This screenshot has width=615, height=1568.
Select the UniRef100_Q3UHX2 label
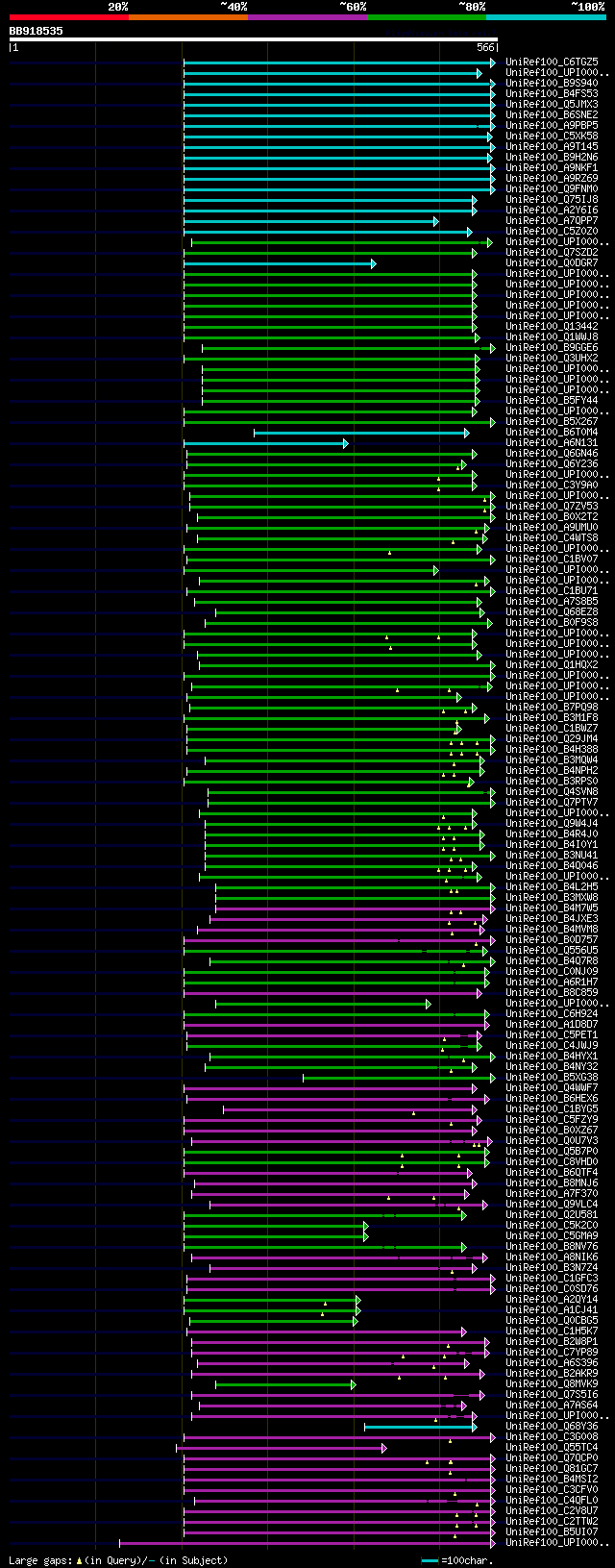coord(552,358)
